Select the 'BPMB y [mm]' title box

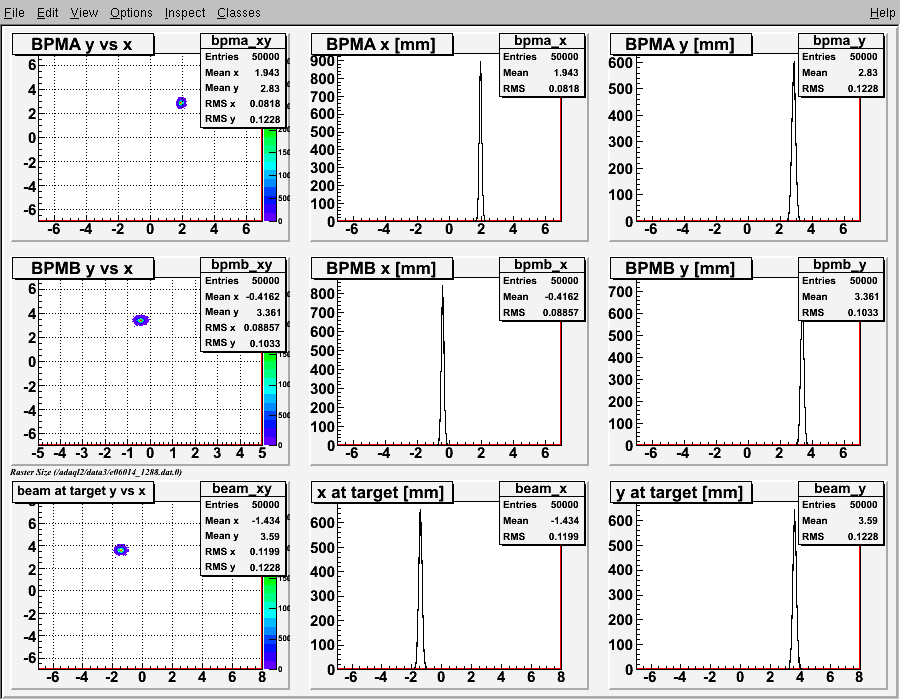pyautogui.click(x=681, y=268)
